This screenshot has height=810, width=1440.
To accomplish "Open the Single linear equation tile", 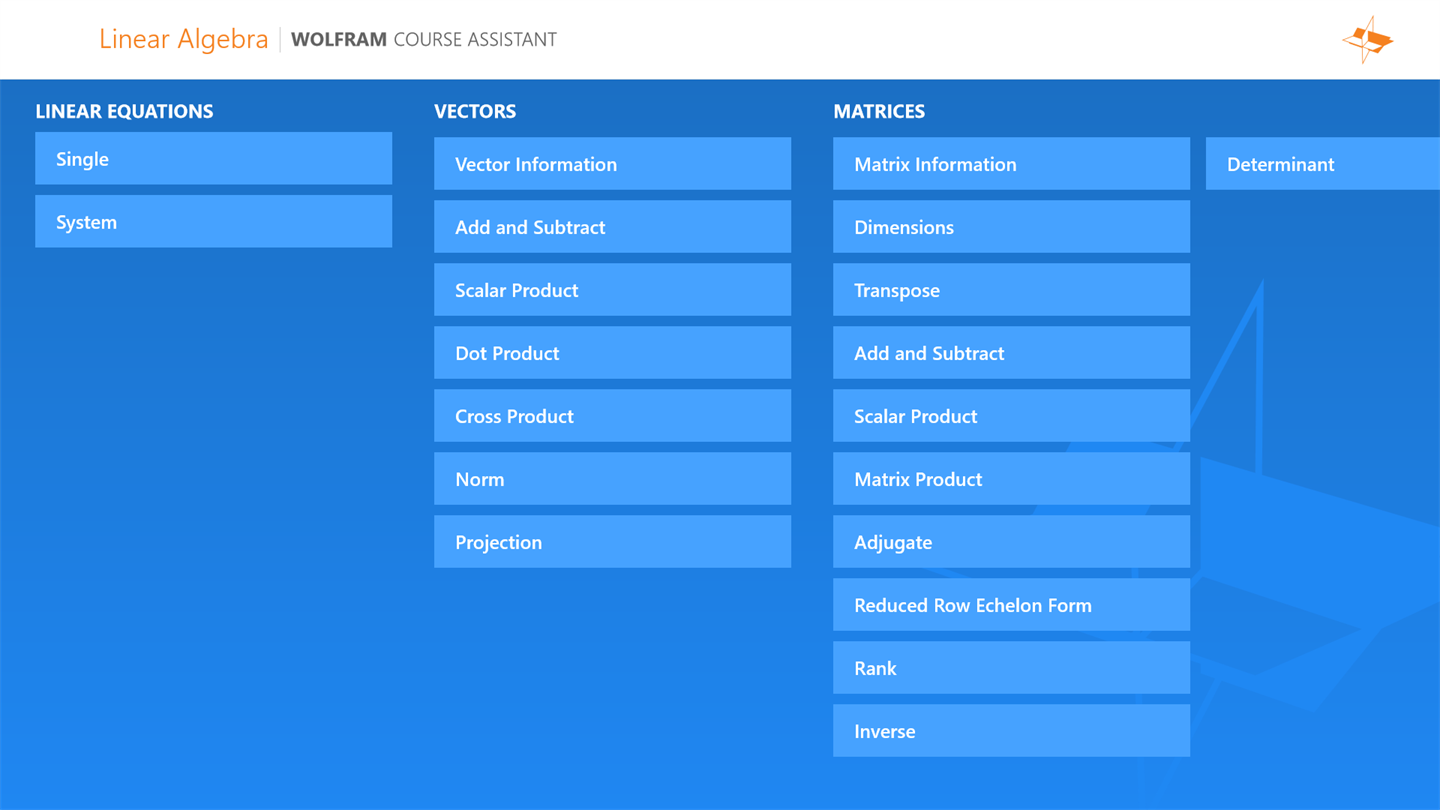I will [x=213, y=158].
